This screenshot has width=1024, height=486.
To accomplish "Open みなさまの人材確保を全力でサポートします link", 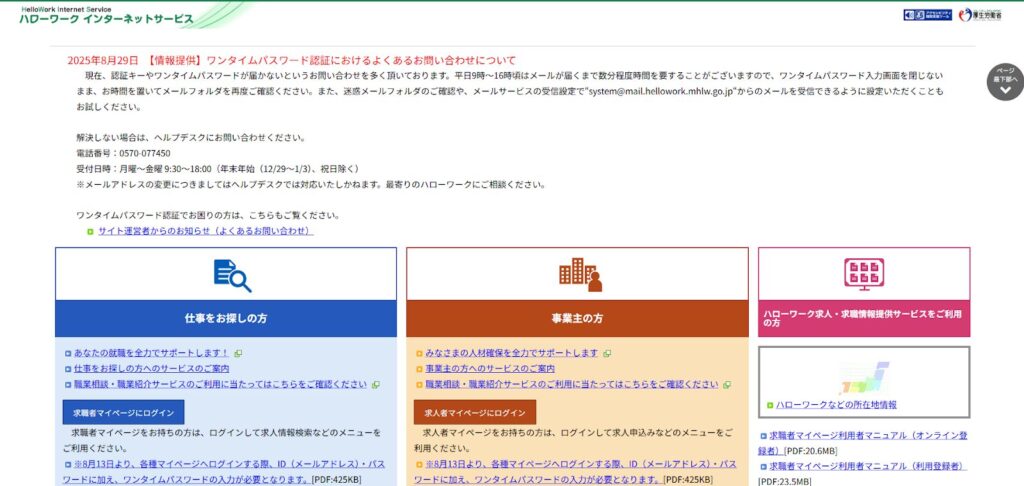I will [511, 353].
